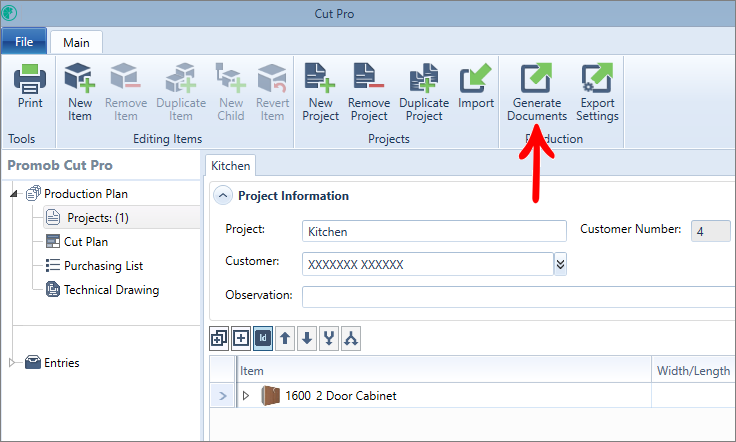This screenshot has width=736, height=442.
Task: Create a New Project
Action: coord(321,92)
